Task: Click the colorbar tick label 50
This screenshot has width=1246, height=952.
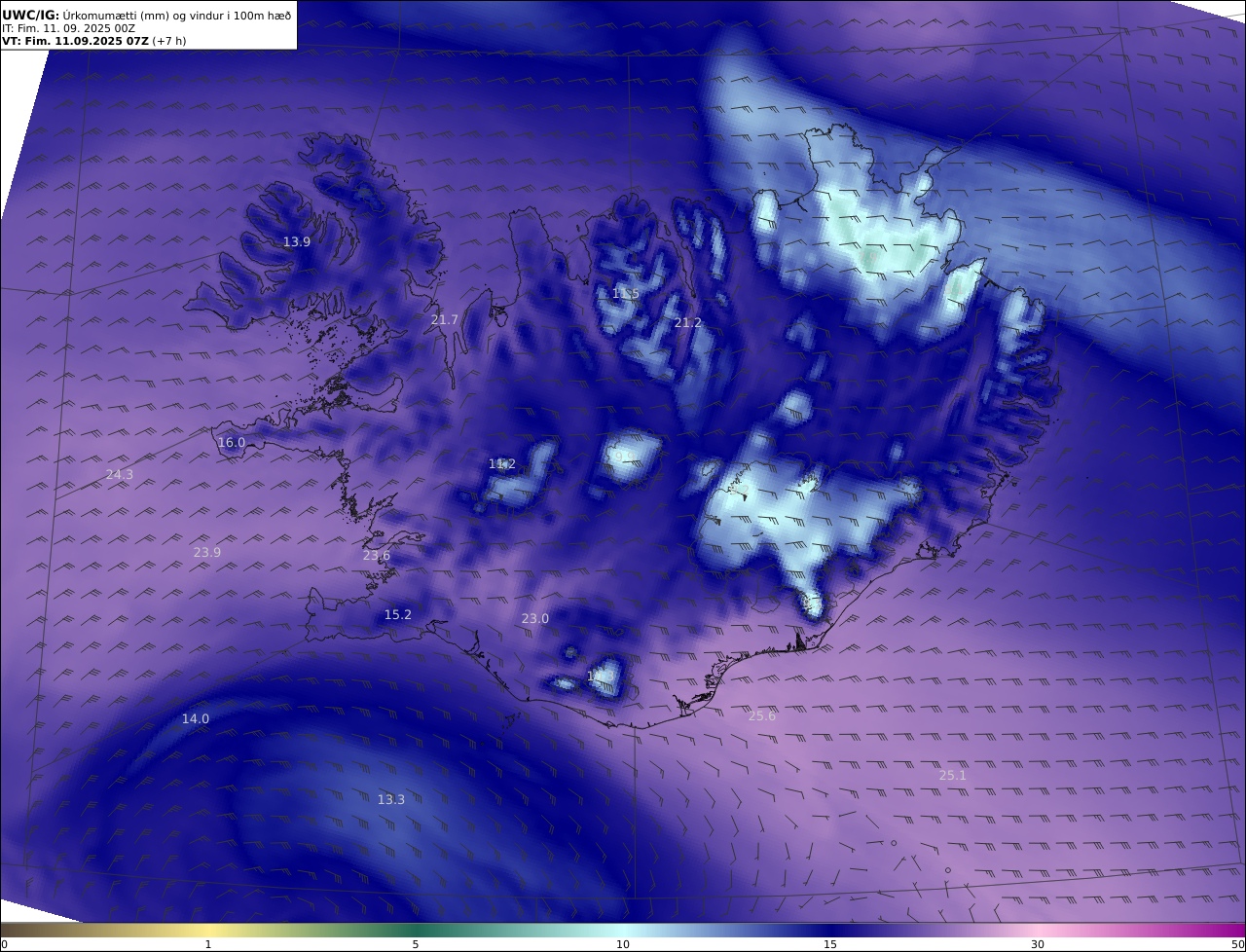Action: tap(1238, 944)
